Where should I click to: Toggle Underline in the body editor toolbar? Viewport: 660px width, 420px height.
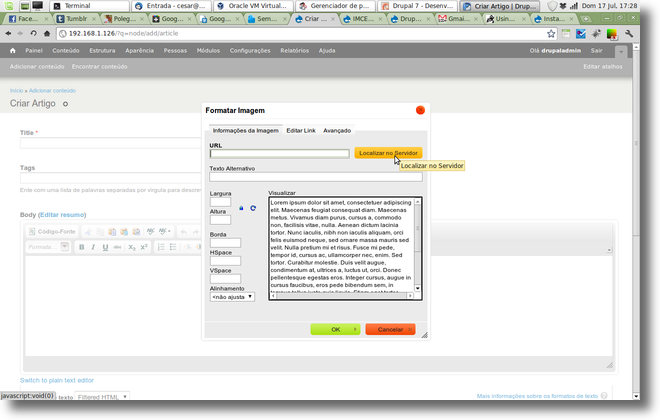(x=106, y=247)
